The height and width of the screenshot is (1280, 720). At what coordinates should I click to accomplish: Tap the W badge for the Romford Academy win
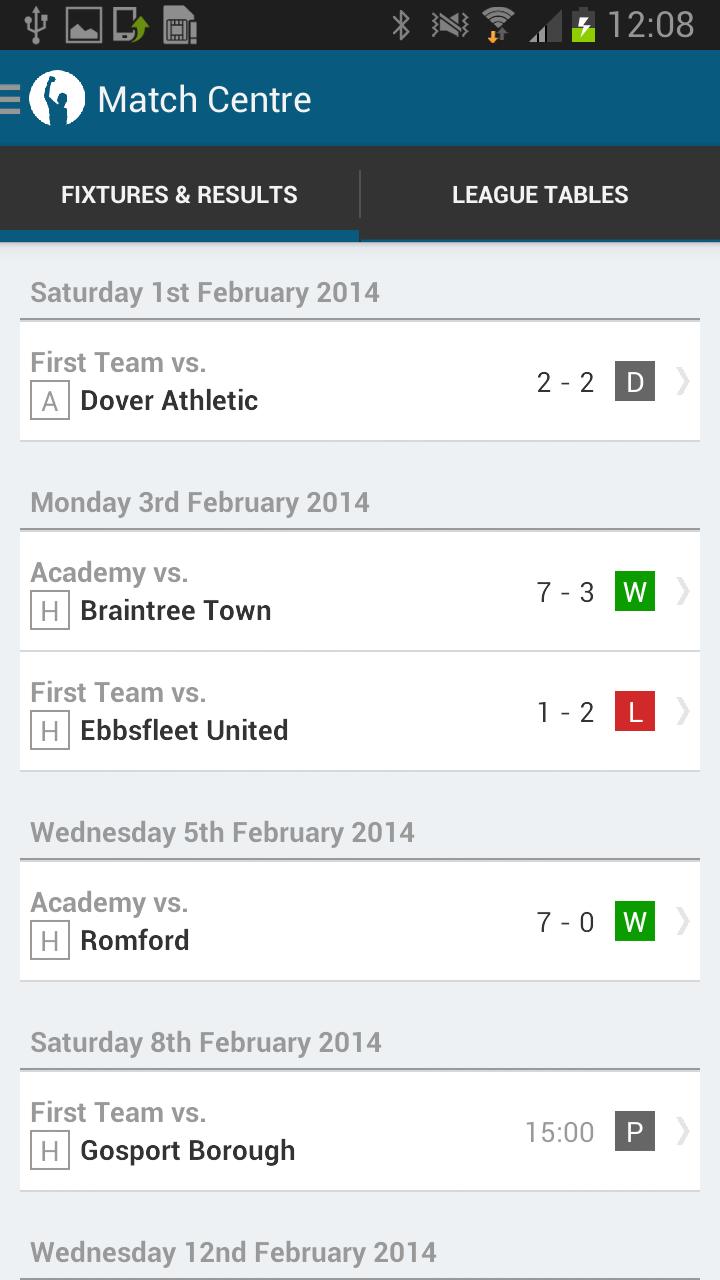pos(633,921)
